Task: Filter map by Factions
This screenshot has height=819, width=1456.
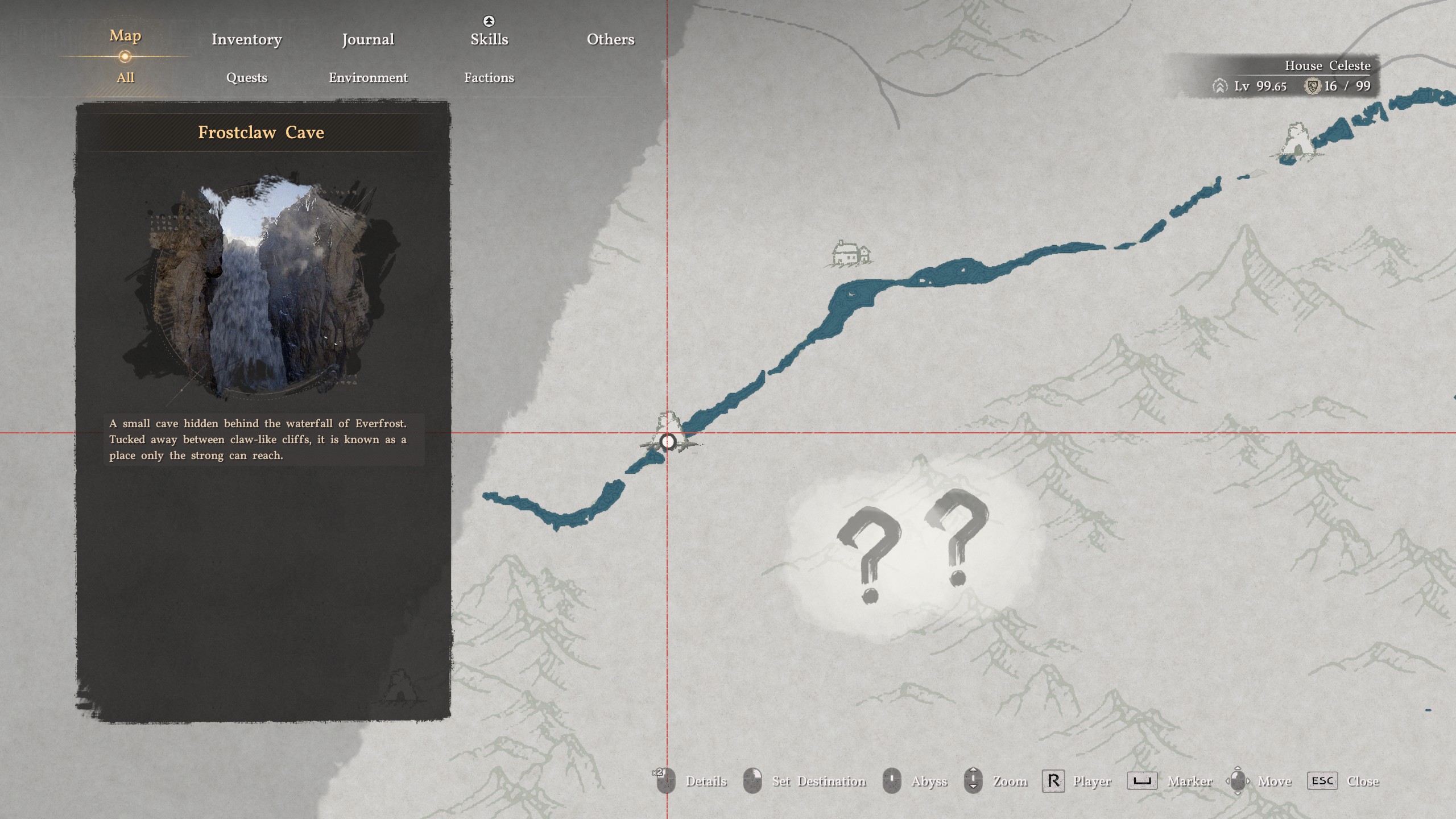Action: point(489,77)
